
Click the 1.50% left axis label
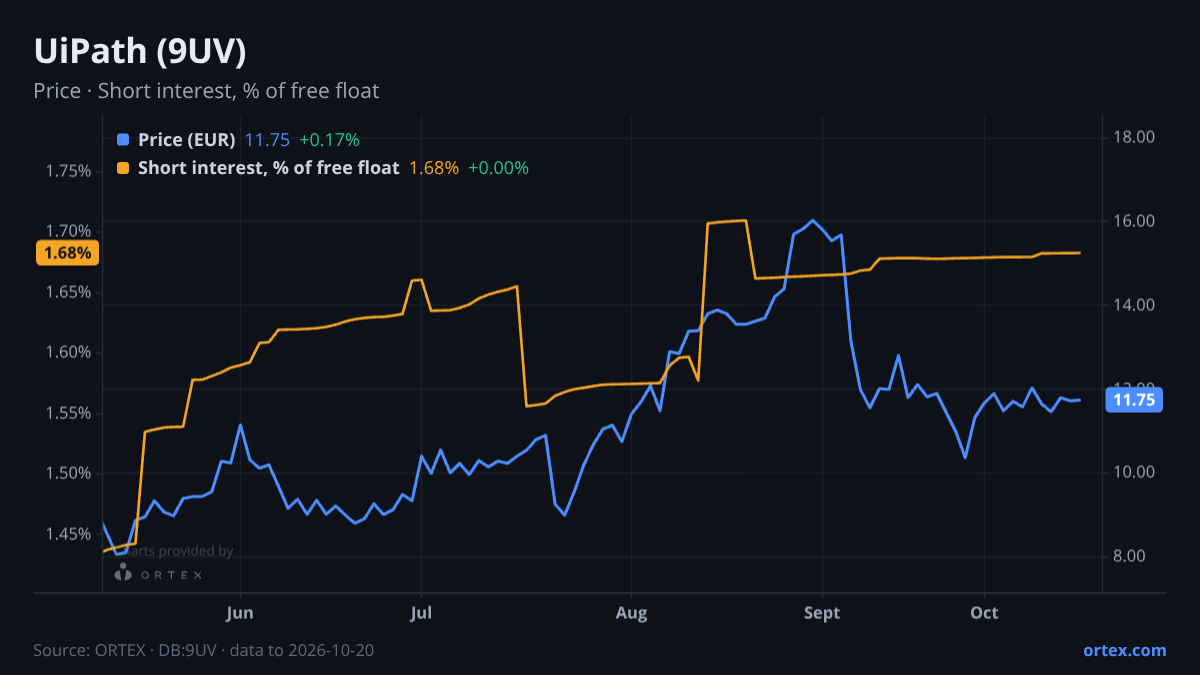tap(68, 473)
